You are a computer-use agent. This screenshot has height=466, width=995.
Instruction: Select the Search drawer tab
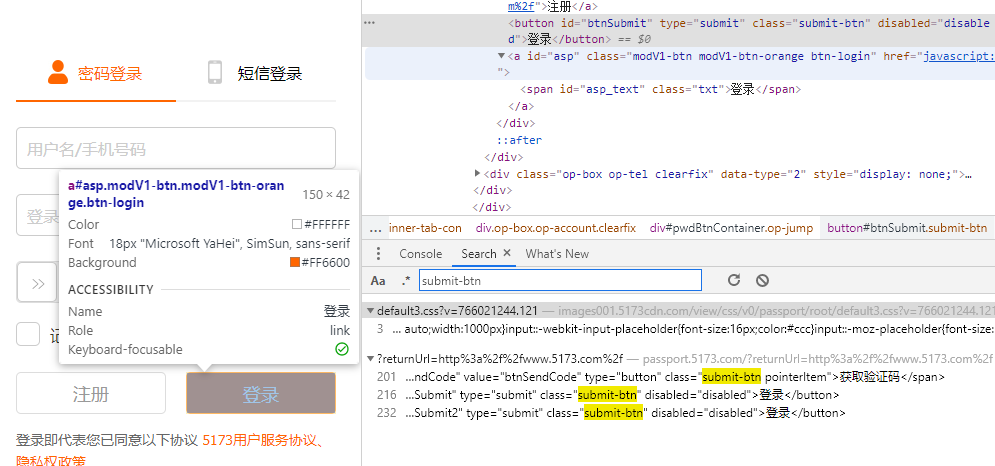(478, 254)
